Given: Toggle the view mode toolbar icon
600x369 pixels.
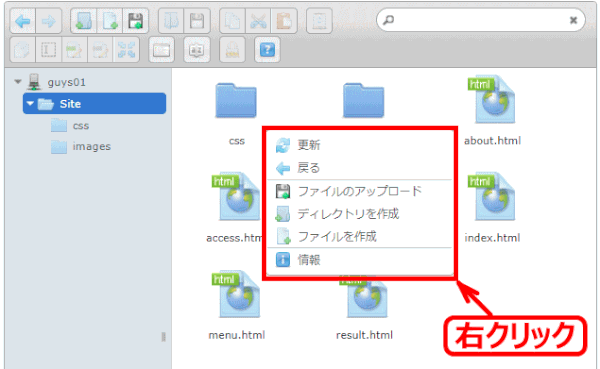Looking at the screenshot, I should tap(161, 50).
